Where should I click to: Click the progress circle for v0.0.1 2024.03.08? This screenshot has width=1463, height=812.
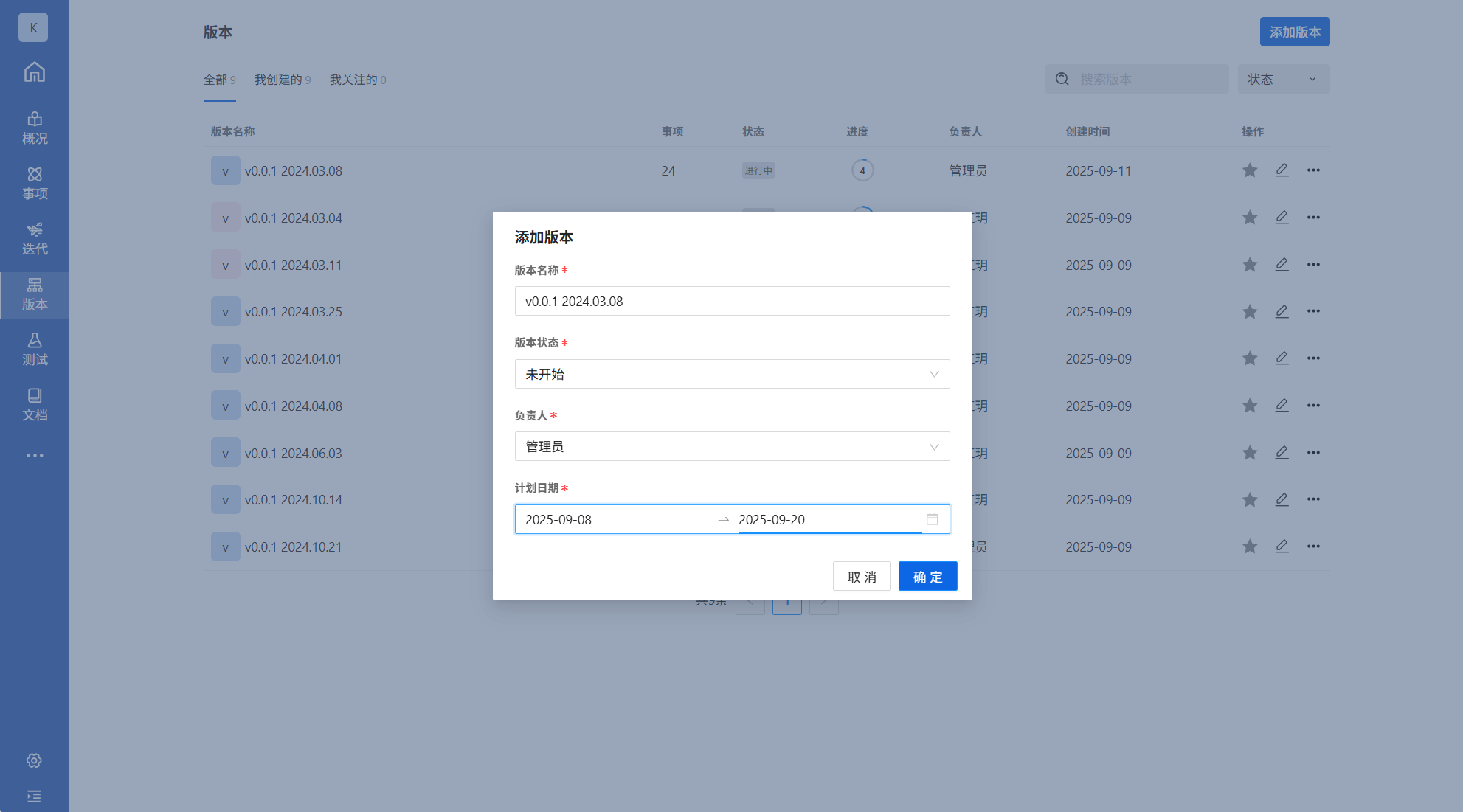(x=862, y=170)
